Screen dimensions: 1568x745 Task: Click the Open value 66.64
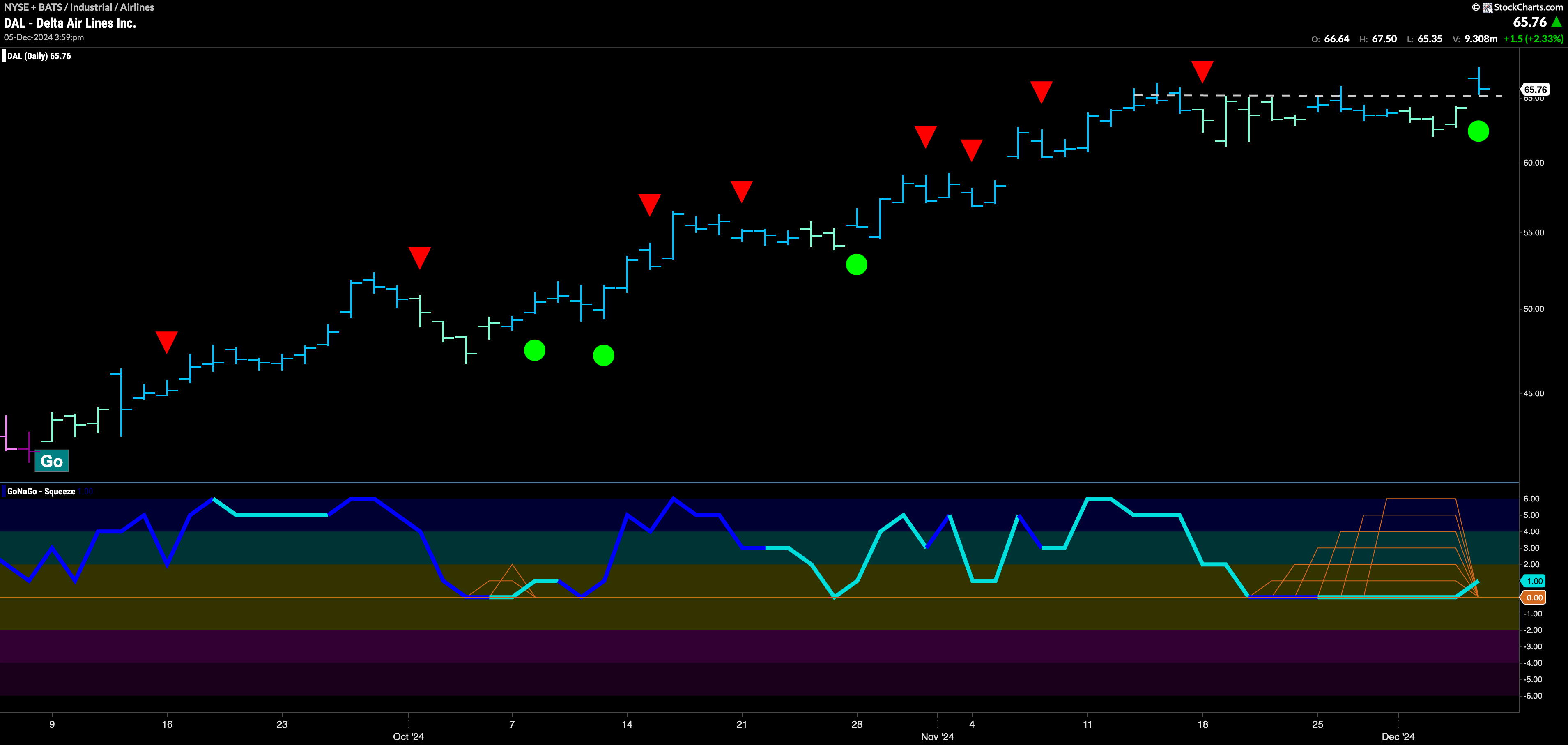point(1337,39)
